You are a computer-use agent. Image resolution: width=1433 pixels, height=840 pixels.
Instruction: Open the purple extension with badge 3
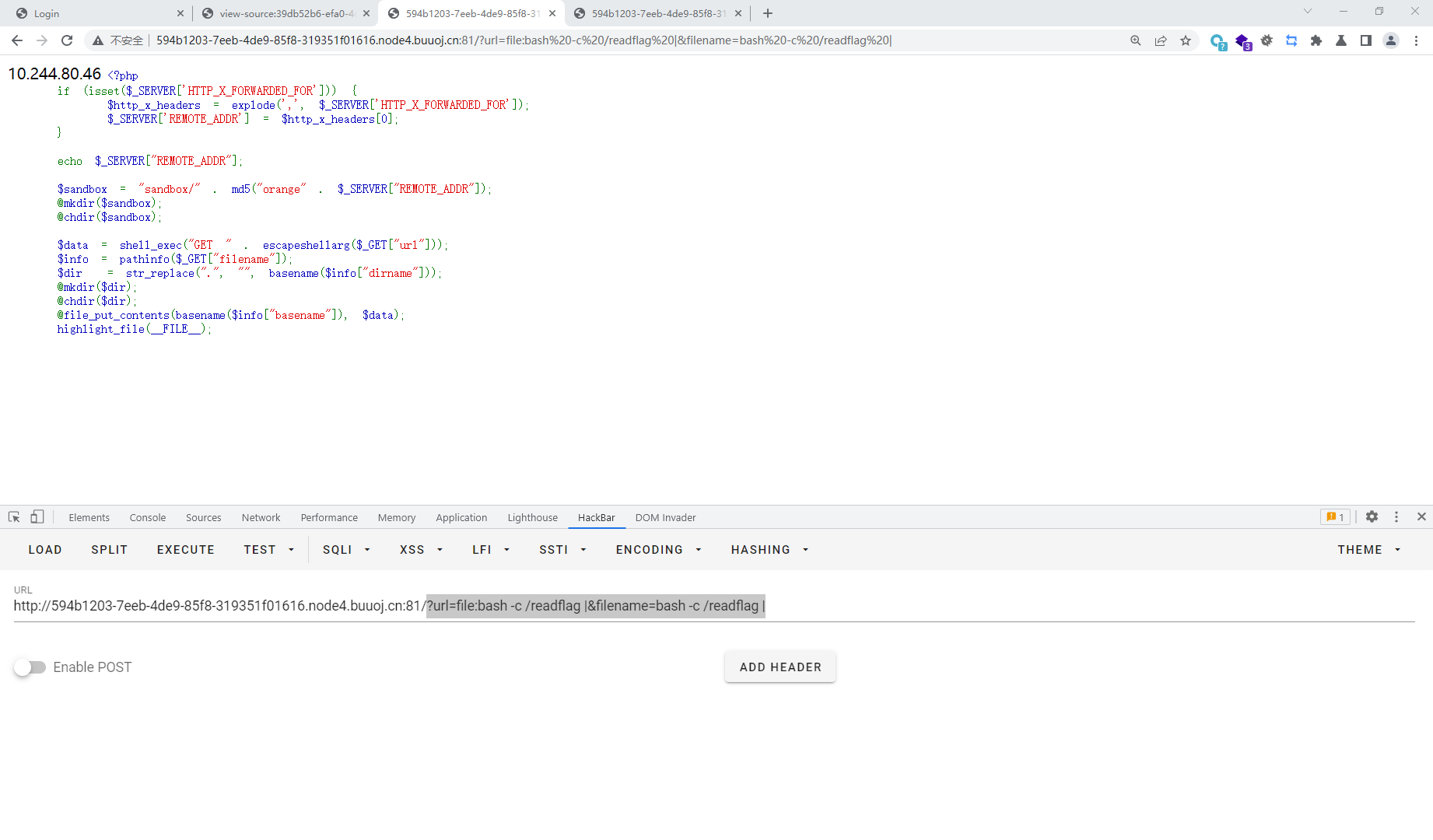pos(1242,41)
